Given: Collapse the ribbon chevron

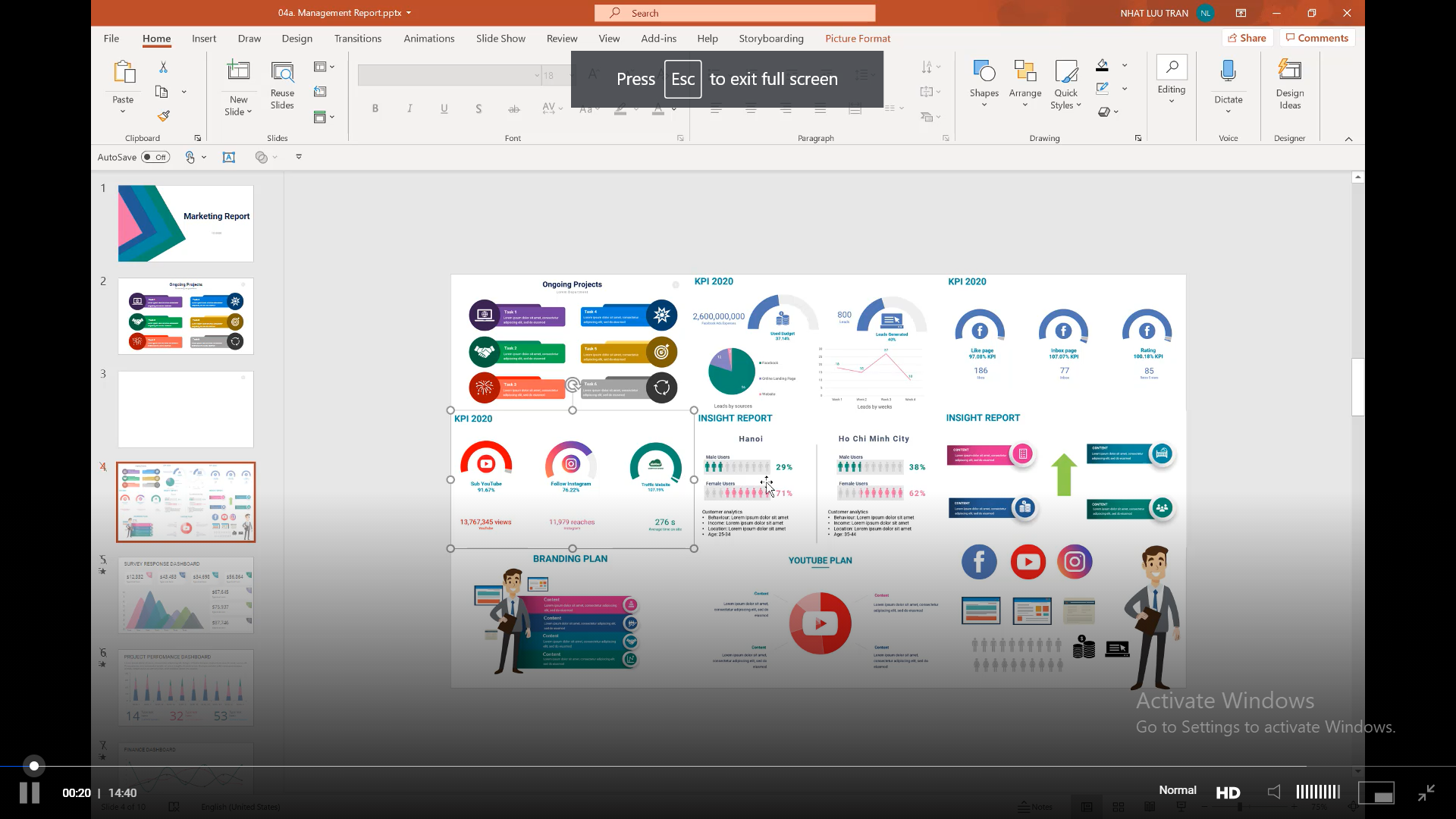Looking at the screenshot, I should pyautogui.click(x=1348, y=139).
